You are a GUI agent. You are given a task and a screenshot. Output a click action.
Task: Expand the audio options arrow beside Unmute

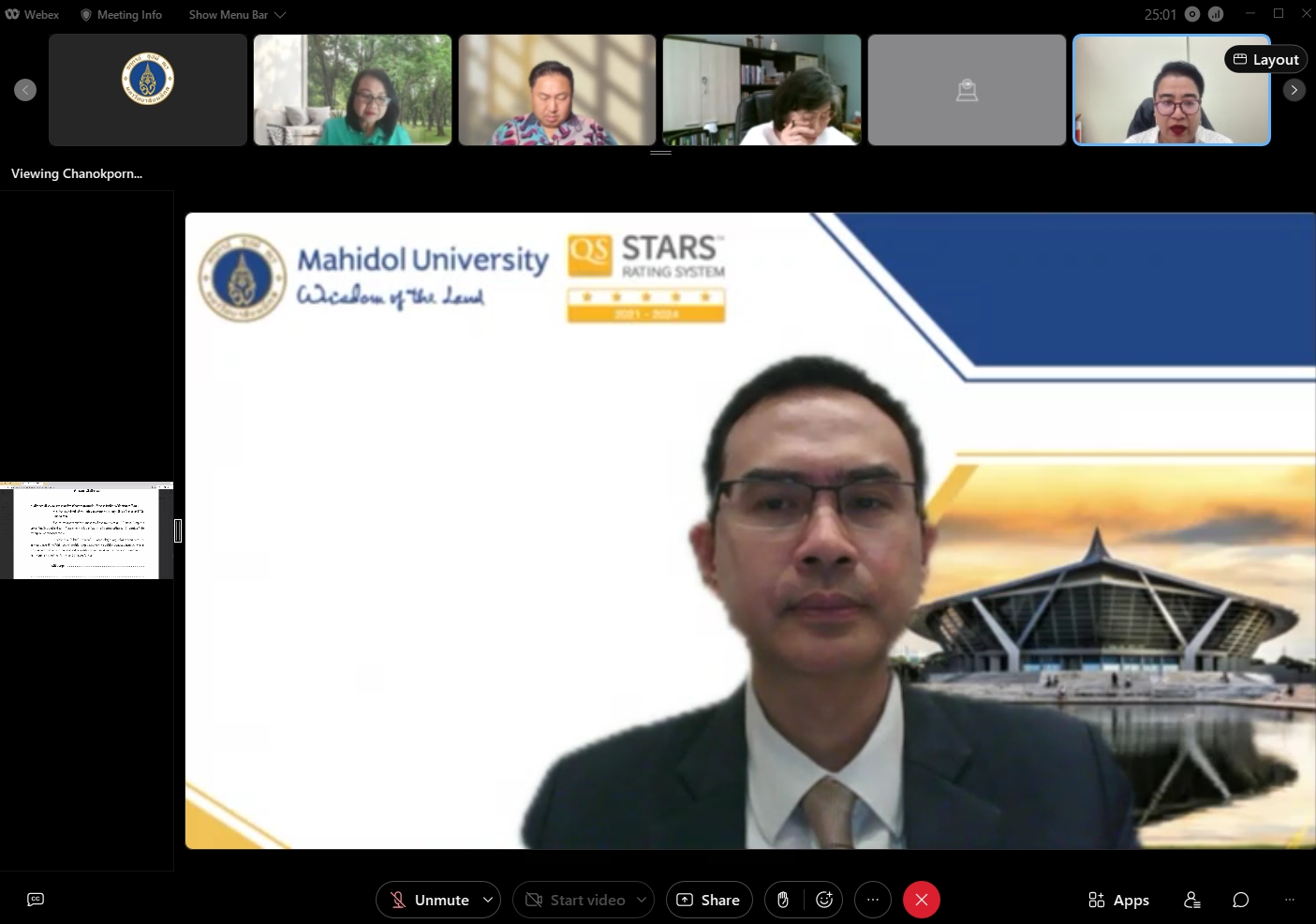(x=488, y=900)
